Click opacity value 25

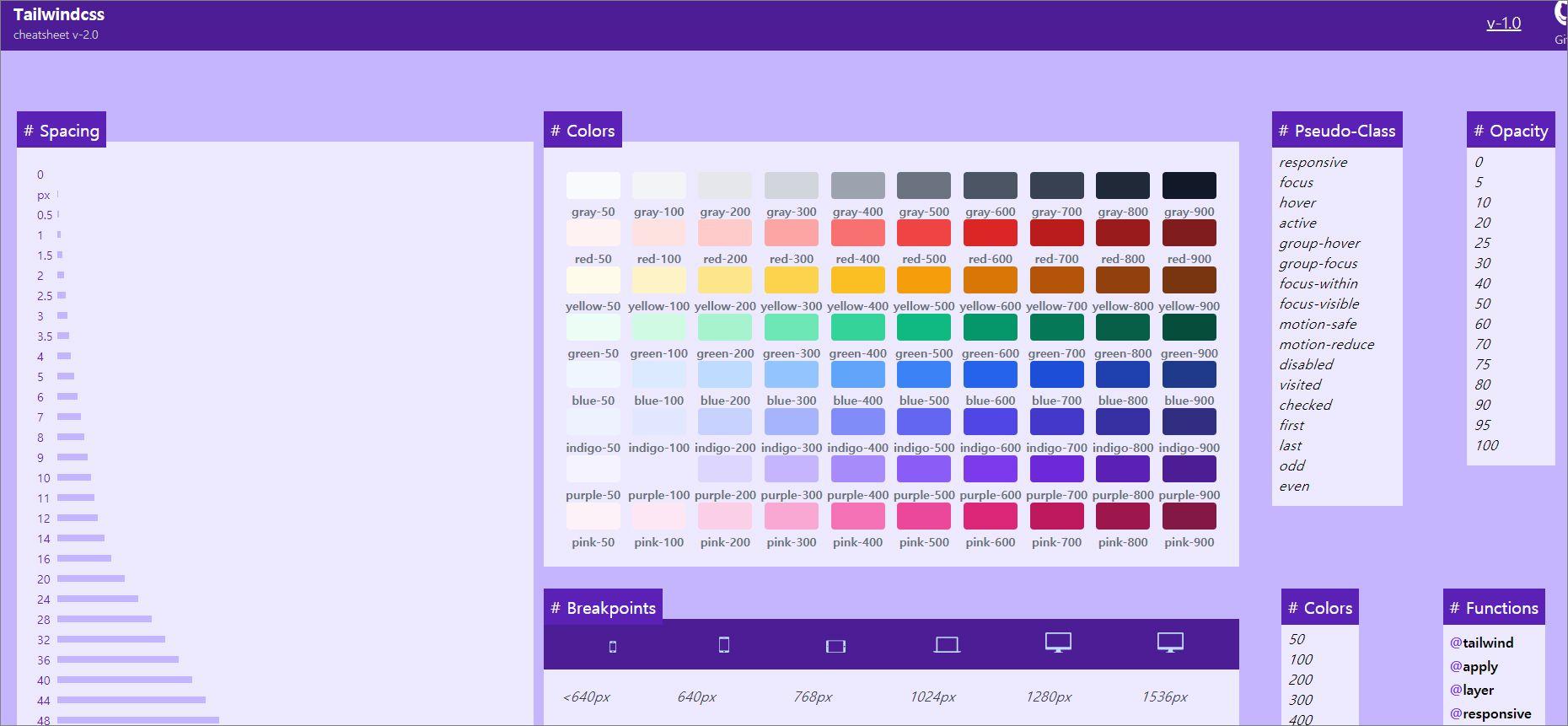click(1482, 243)
